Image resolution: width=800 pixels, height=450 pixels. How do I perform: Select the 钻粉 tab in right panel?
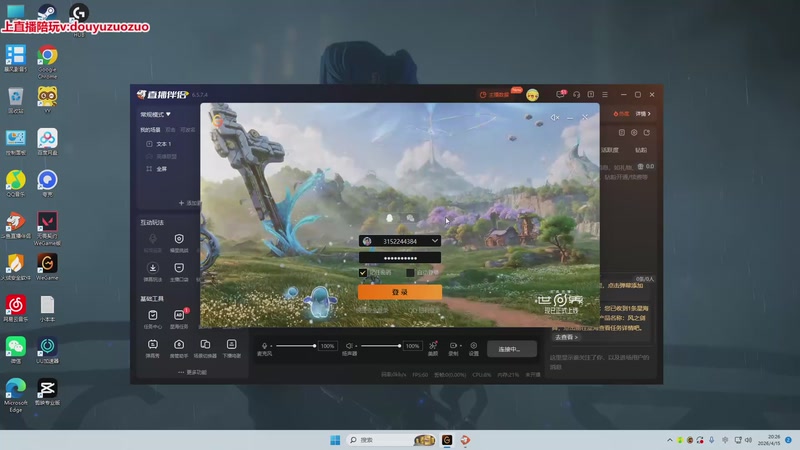(641, 150)
